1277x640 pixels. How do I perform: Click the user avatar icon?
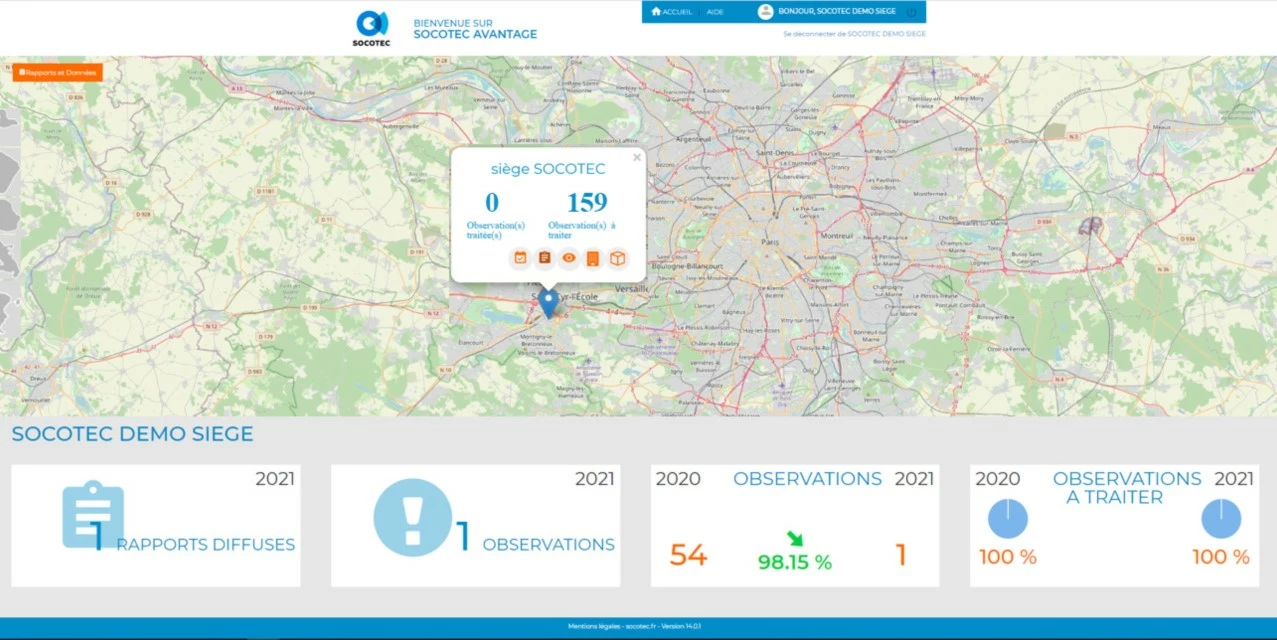(766, 12)
